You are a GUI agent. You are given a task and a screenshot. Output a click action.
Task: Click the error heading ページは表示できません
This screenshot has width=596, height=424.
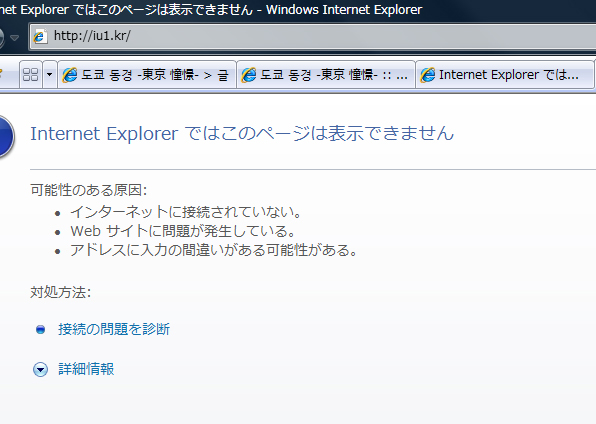242,133
